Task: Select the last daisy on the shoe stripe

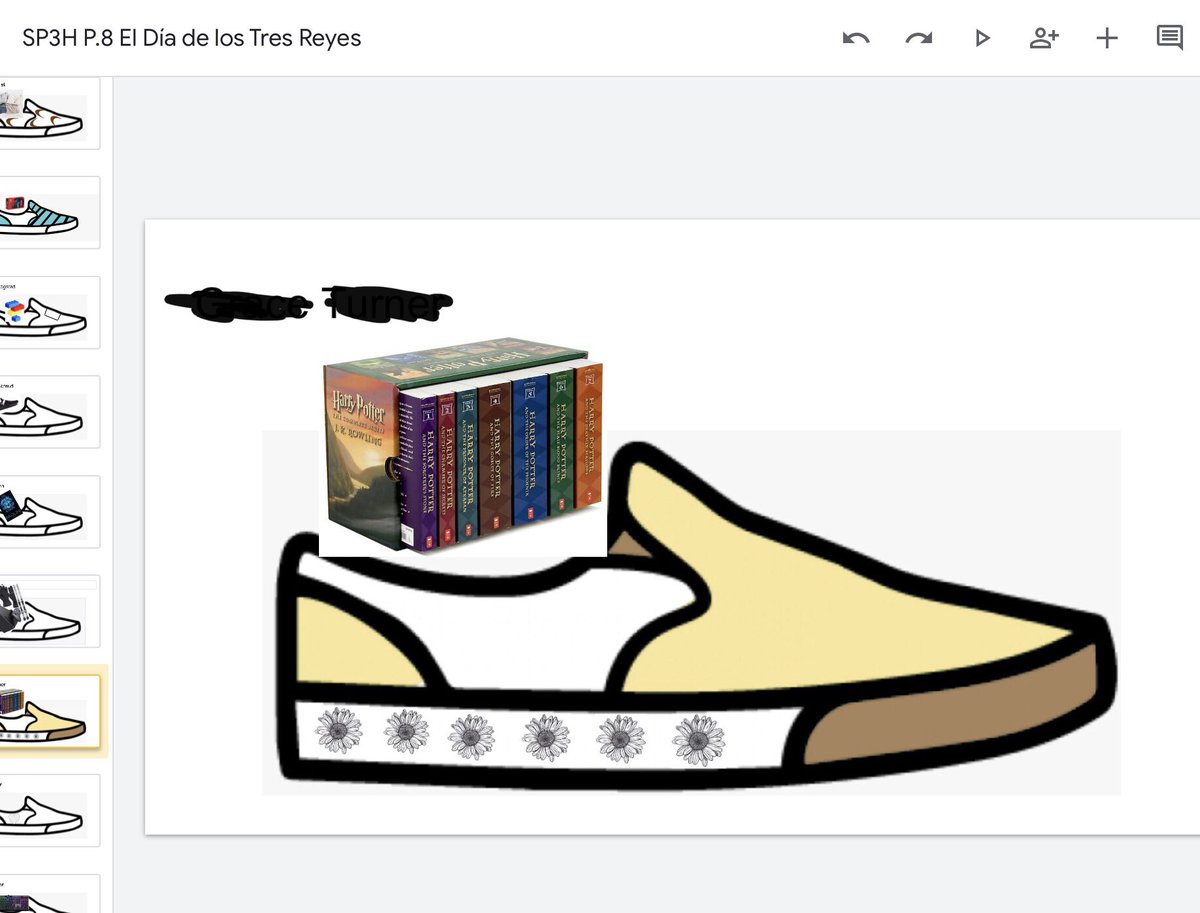Action: [x=698, y=740]
